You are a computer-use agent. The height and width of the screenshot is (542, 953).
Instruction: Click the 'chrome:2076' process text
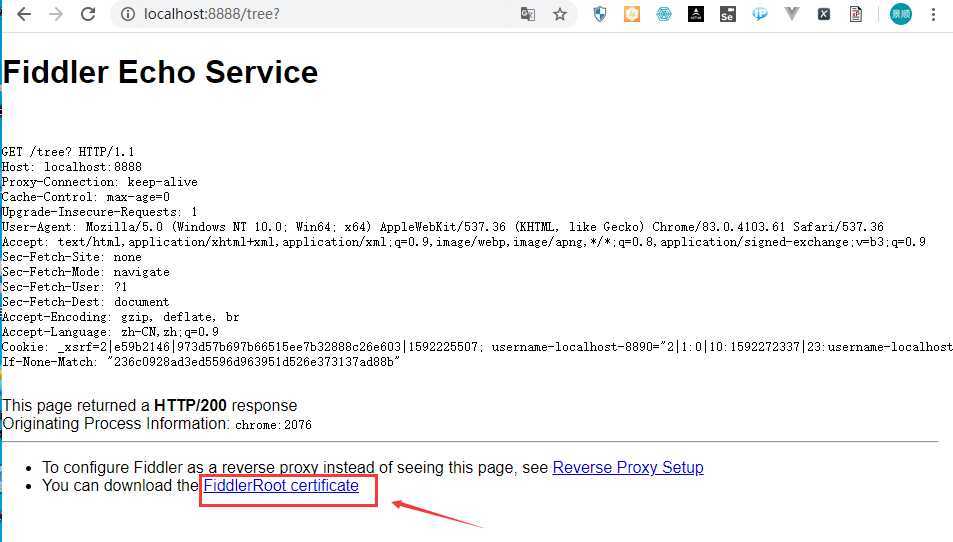tap(274, 425)
